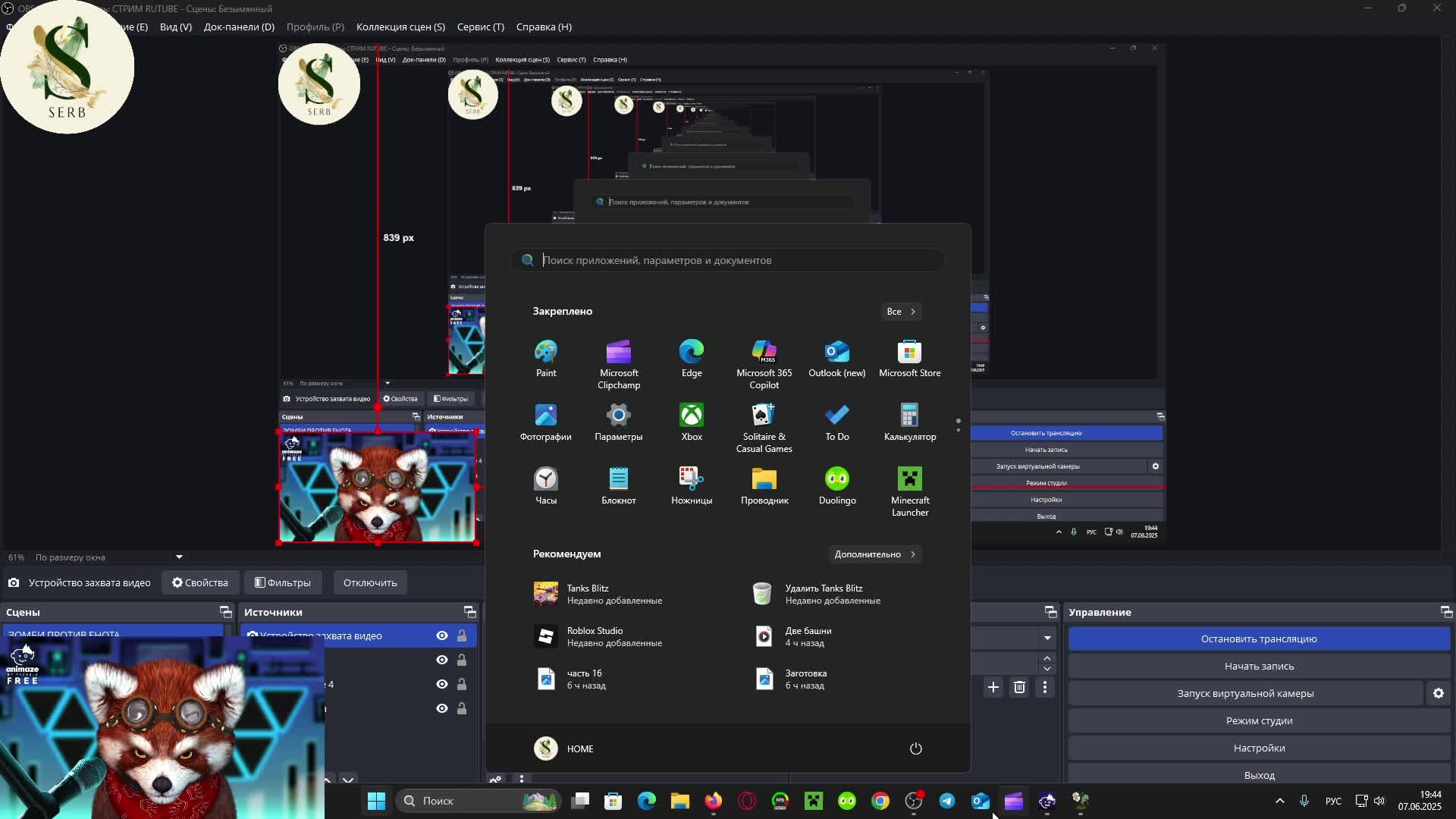
Task: Click the plus add icon in OBS panel
Action: click(x=993, y=687)
